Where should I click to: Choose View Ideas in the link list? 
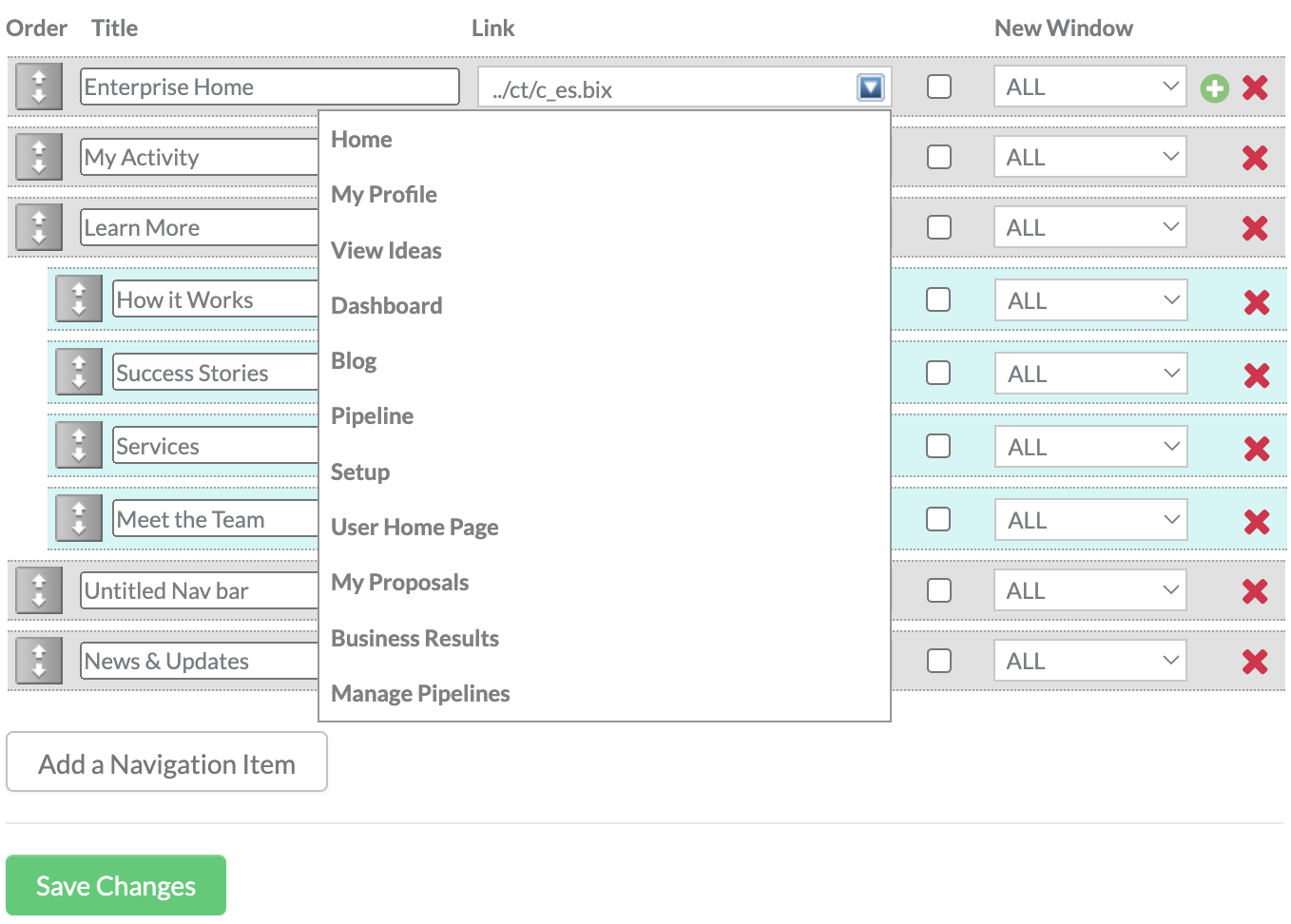coord(386,251)
